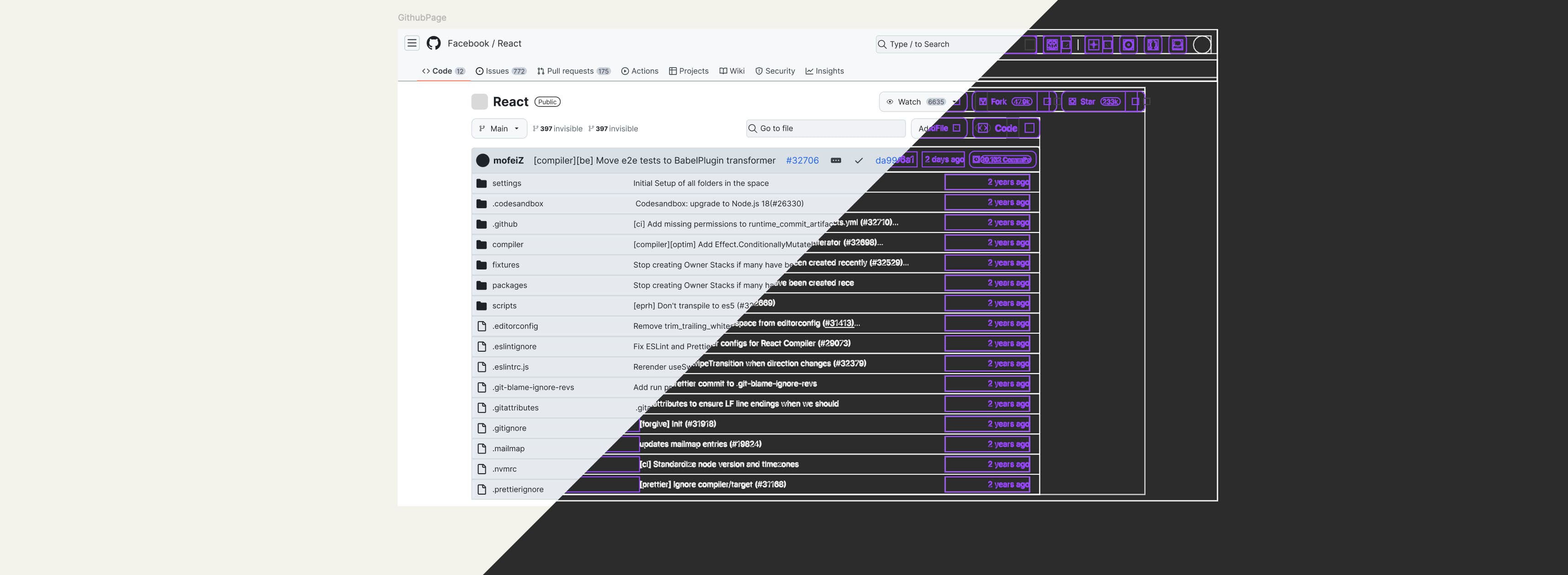Image resolution: width=1568 pixels, height=575 pixels.
Task: Click the plus create-new icon in header
Action: coord(1093,44)
